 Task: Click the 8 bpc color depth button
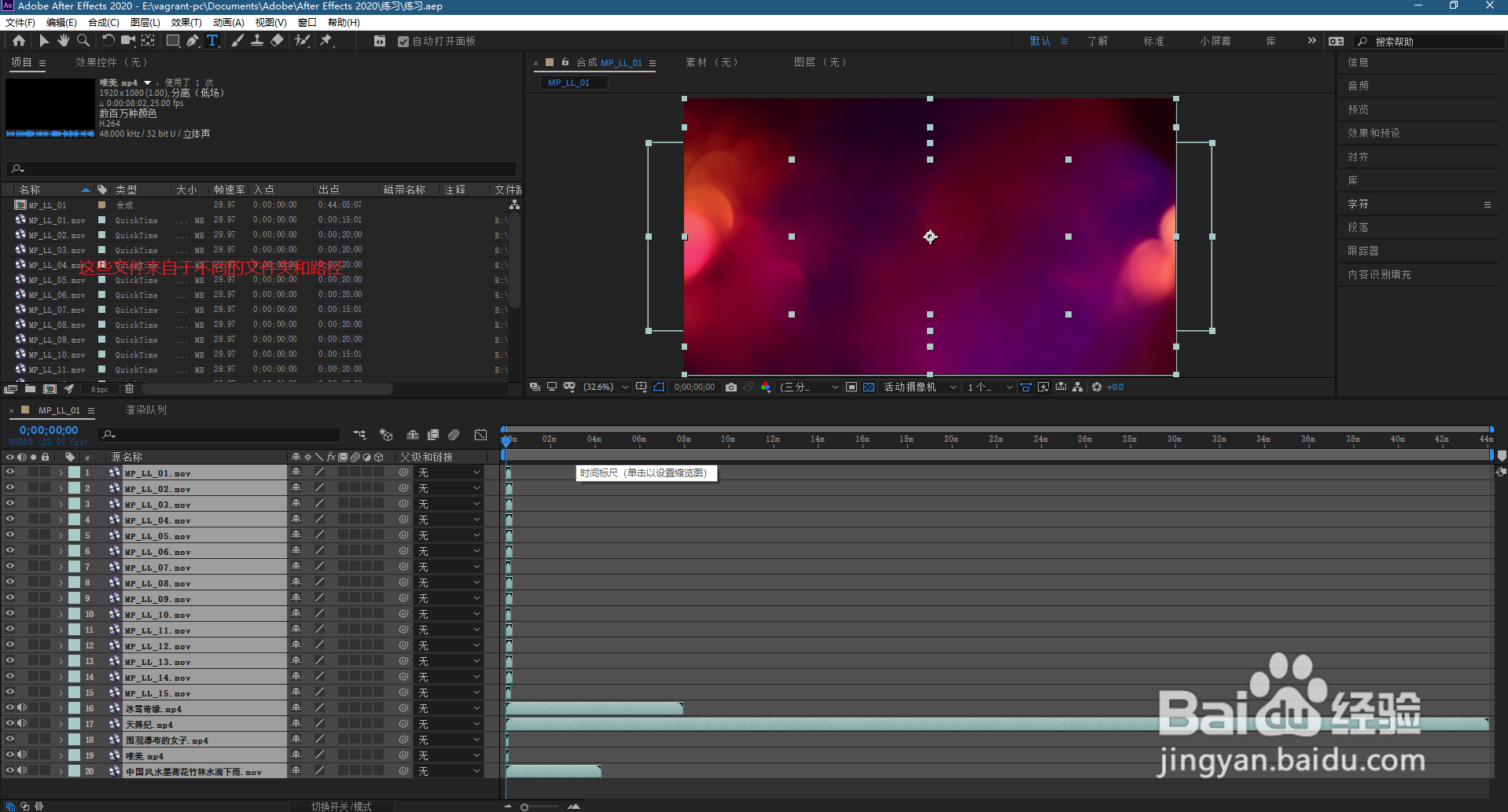99,390
